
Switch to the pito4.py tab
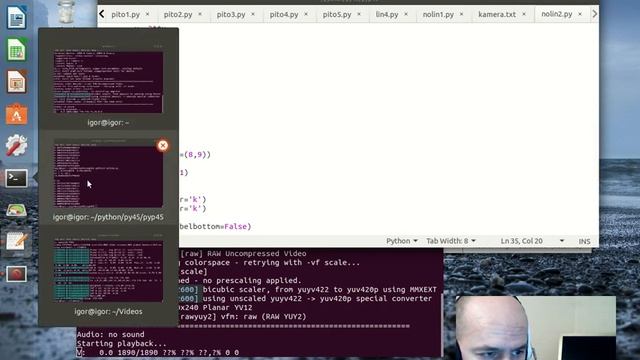point(284,14)
